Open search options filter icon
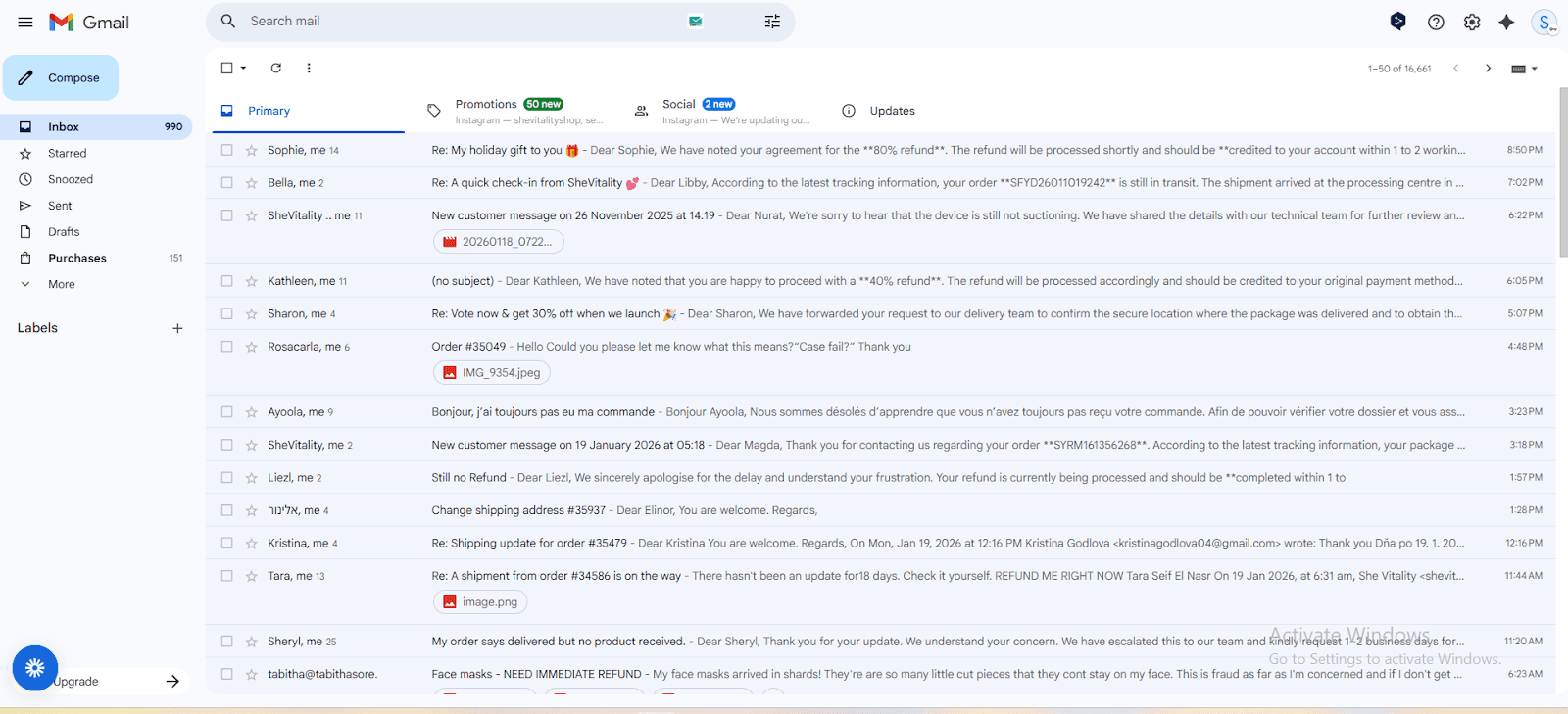Image resolution: width=1568 pixels, height=714 pixels. [x=772, y=22]
